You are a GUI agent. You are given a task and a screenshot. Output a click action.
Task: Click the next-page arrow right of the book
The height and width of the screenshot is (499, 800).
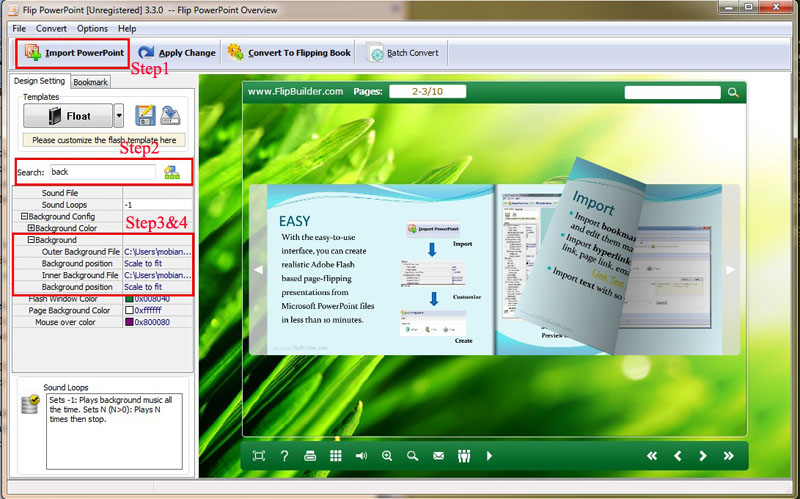pos(731,270)
